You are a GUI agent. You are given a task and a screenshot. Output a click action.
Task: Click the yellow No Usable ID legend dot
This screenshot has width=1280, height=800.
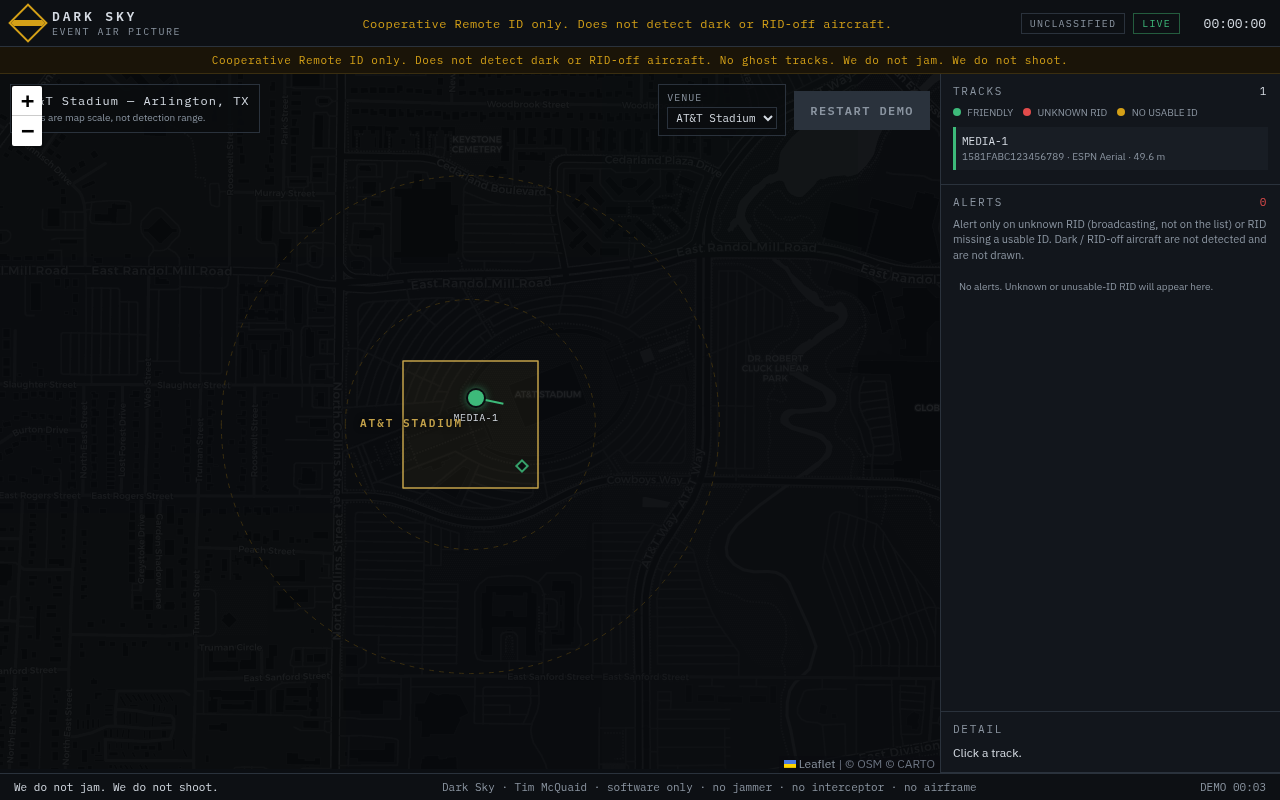pos(1121,112)
